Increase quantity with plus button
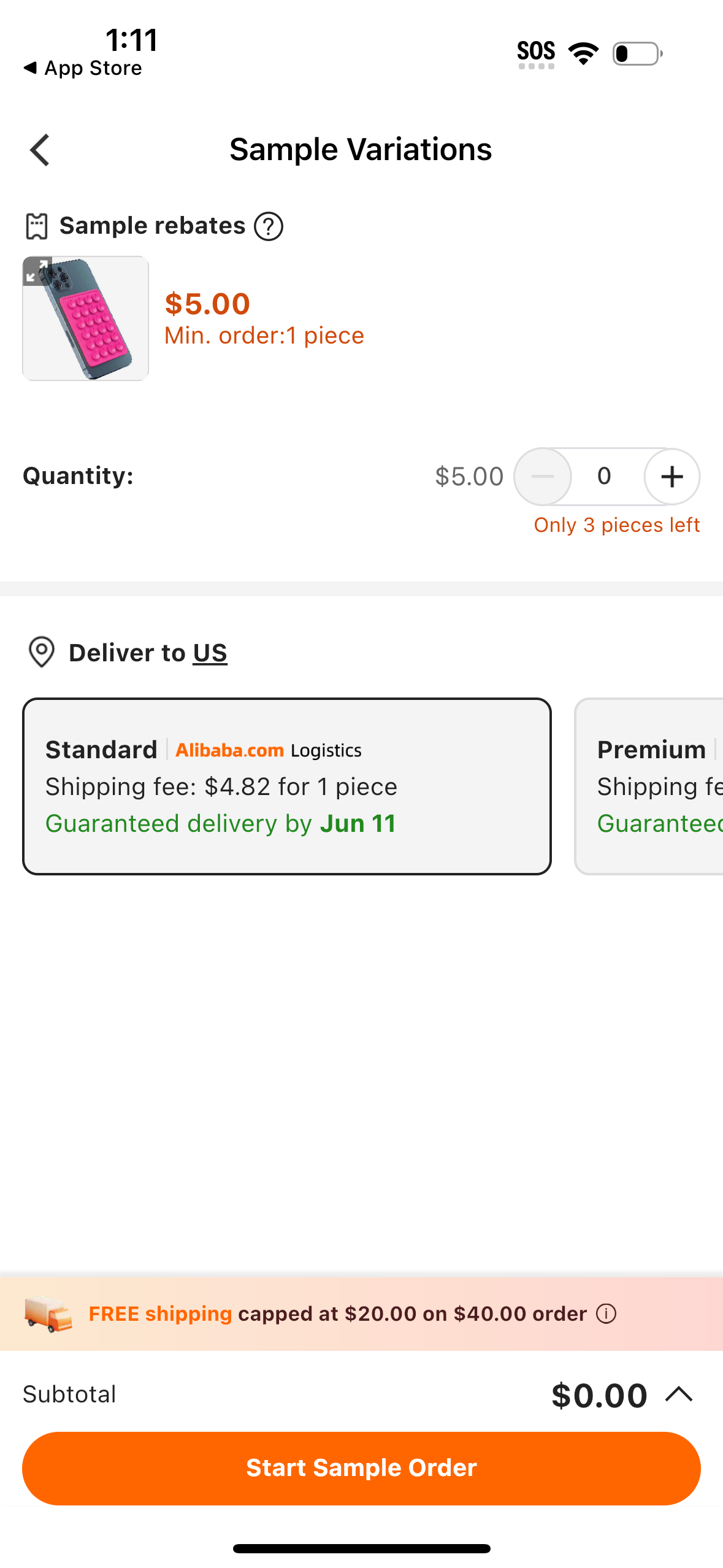This screenshot has width=723, height=1568. [671, 476]
